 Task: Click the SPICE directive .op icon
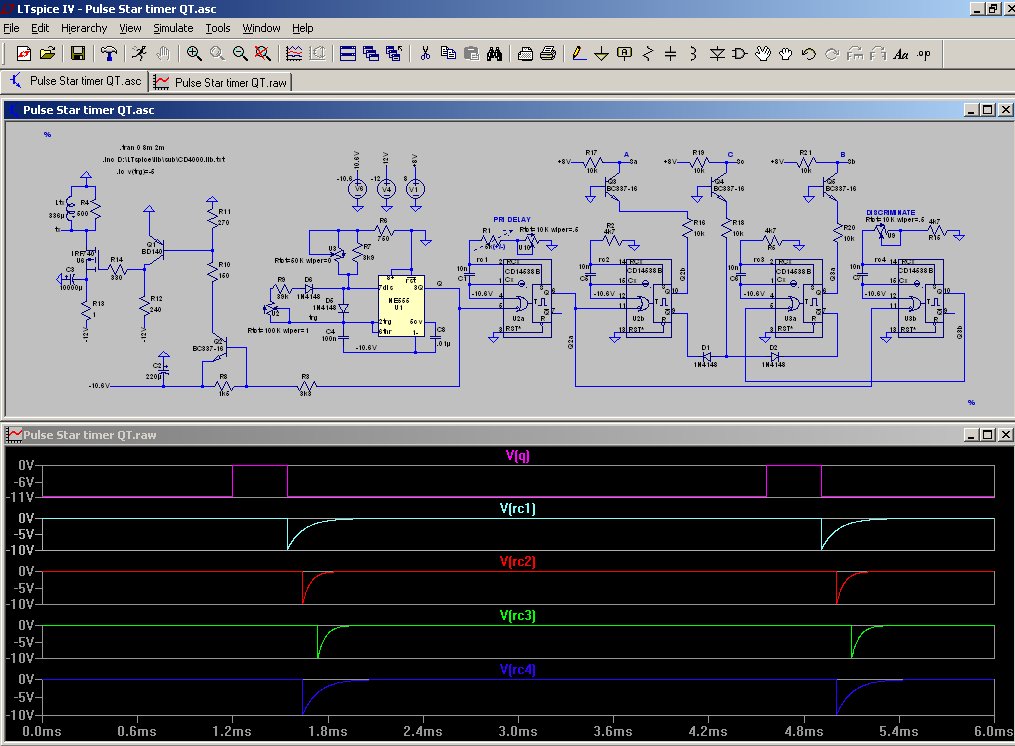pos(924,53)
